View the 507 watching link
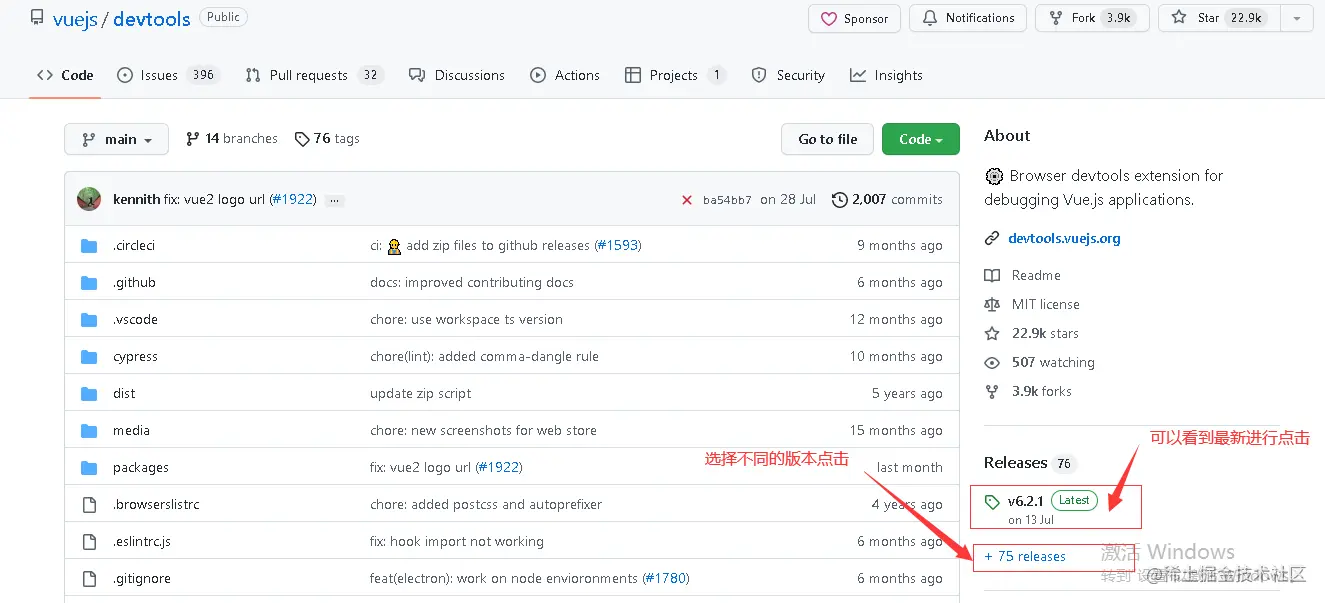 click(x=1040, y=362)
